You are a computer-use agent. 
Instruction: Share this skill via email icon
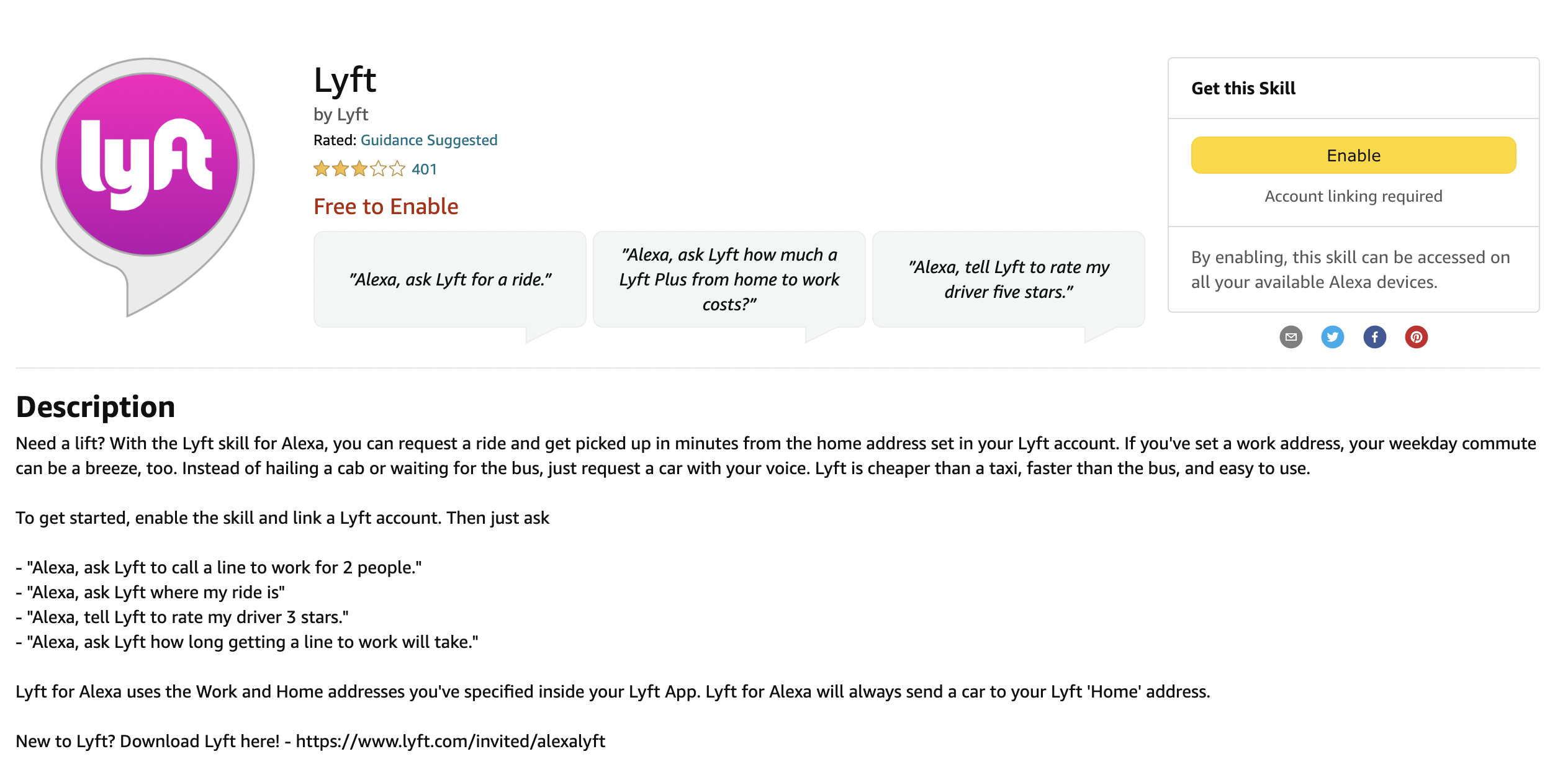pyautogui.click(x=1291, y=337)
